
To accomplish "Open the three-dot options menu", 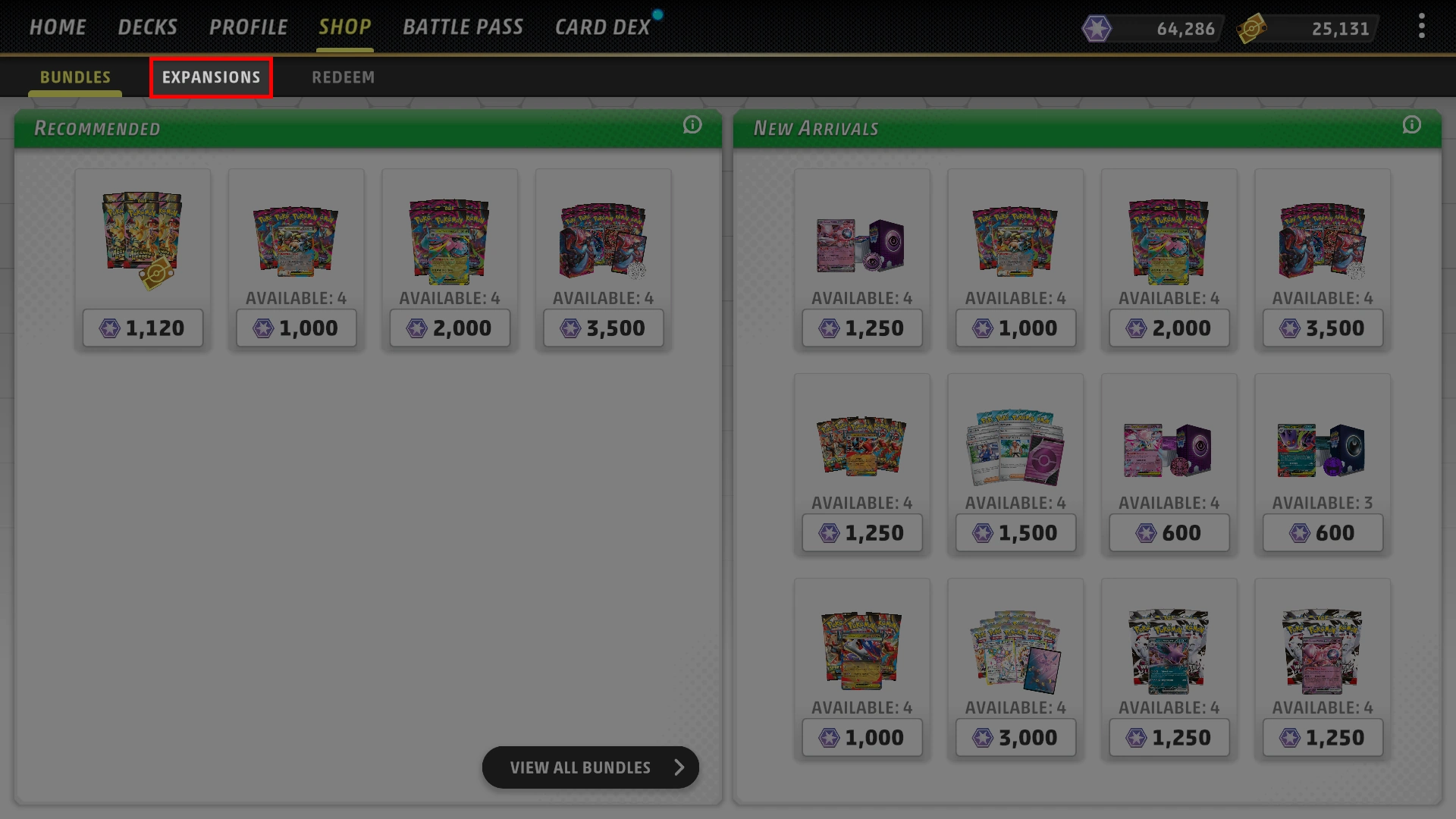I will 1422,27.
